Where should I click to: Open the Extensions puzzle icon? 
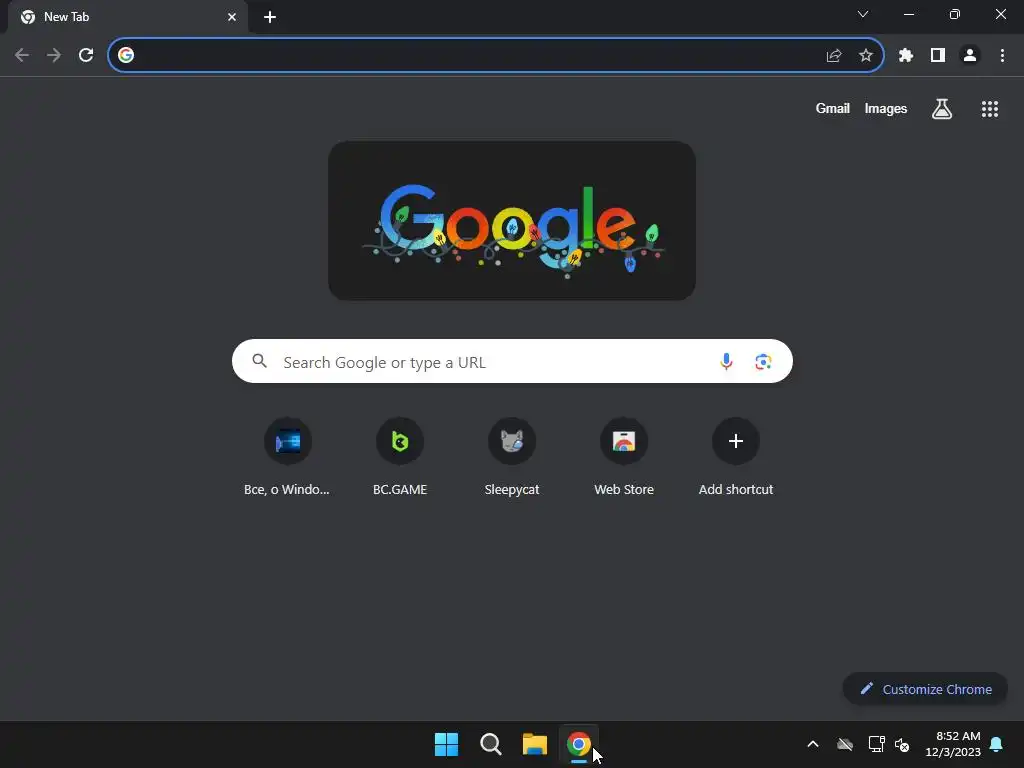906,56
